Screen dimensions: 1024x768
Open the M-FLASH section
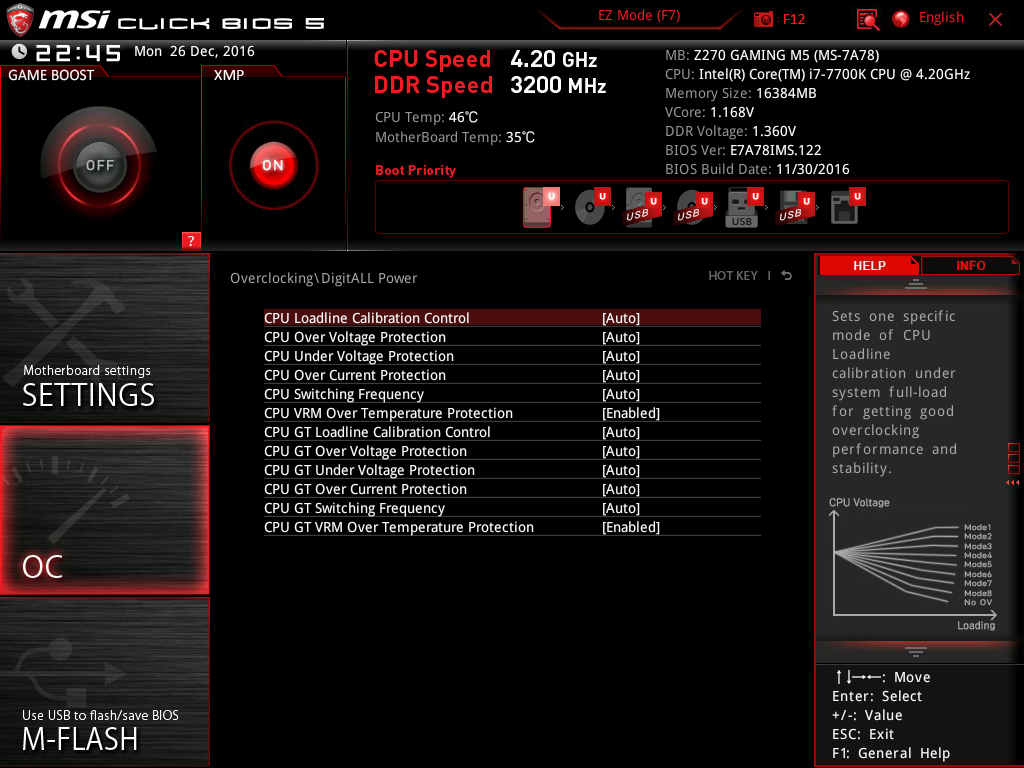(104, 682)
